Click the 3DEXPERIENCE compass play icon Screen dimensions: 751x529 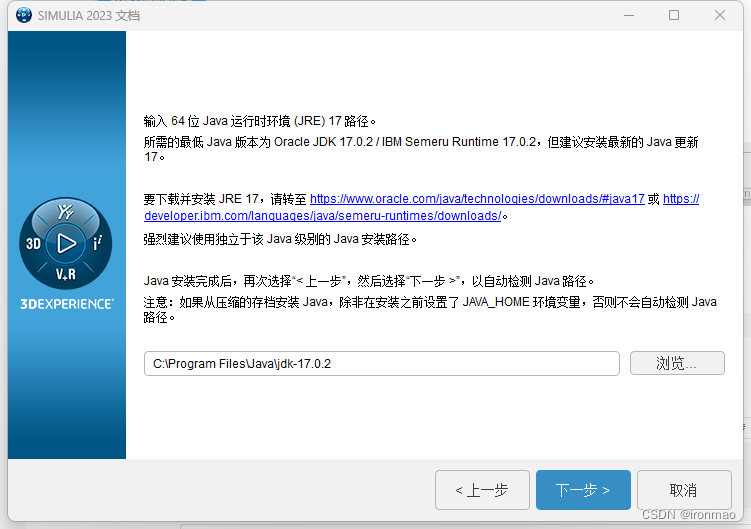66,243
